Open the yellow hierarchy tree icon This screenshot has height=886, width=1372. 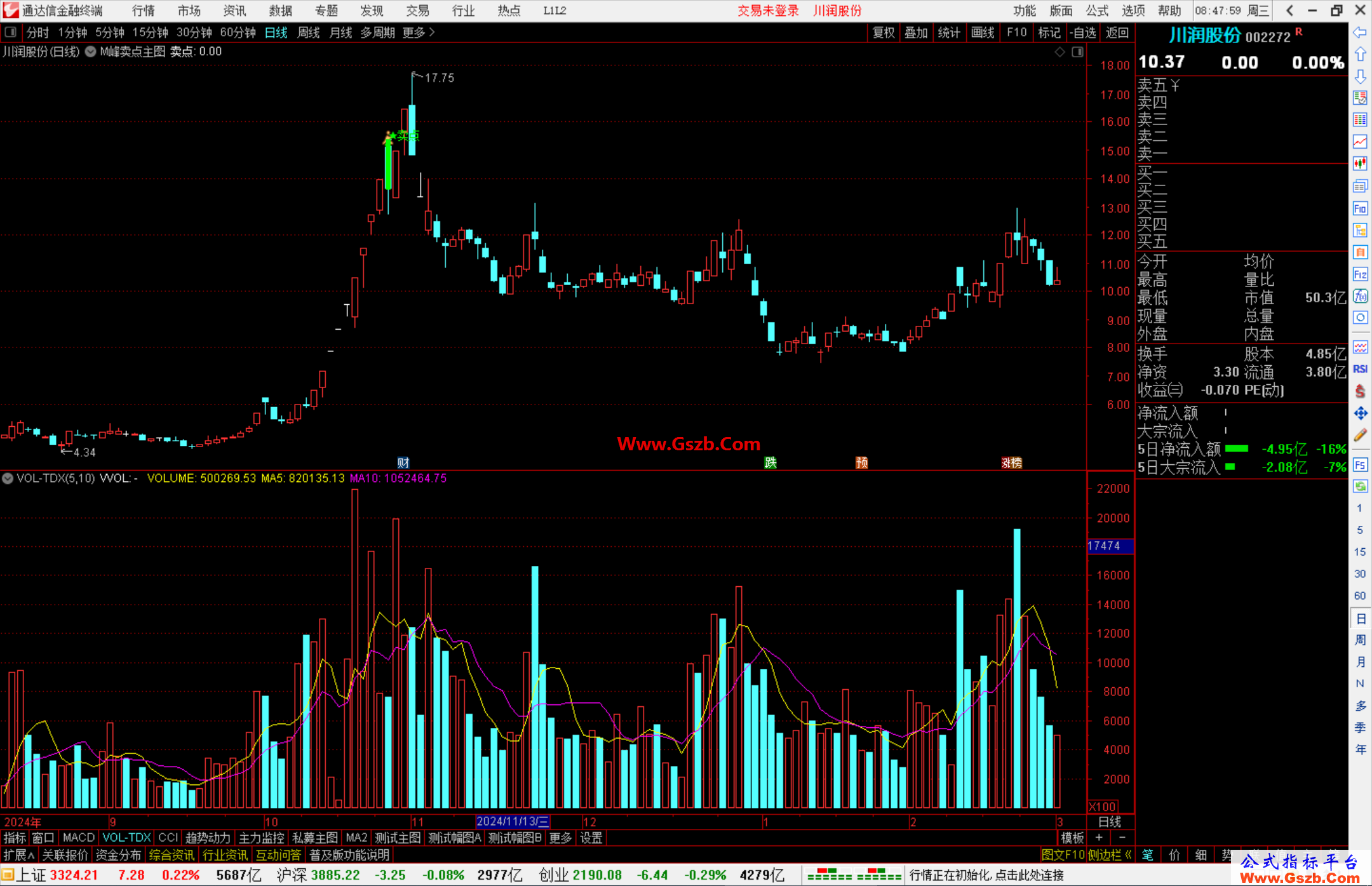[x=1360, y=230]
